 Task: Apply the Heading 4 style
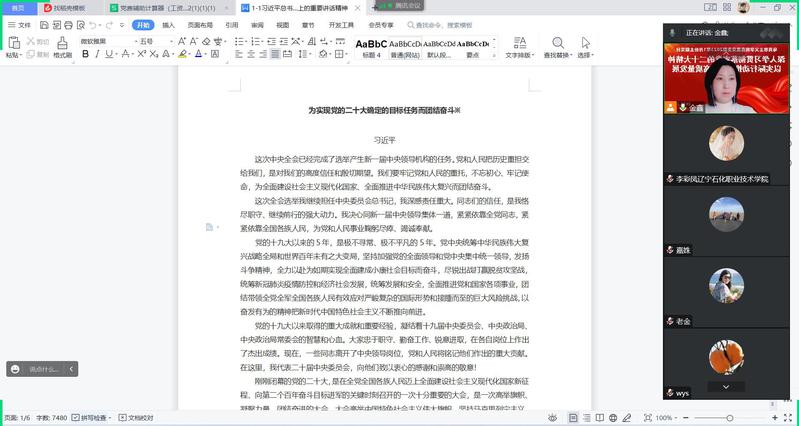click(371, 48)
